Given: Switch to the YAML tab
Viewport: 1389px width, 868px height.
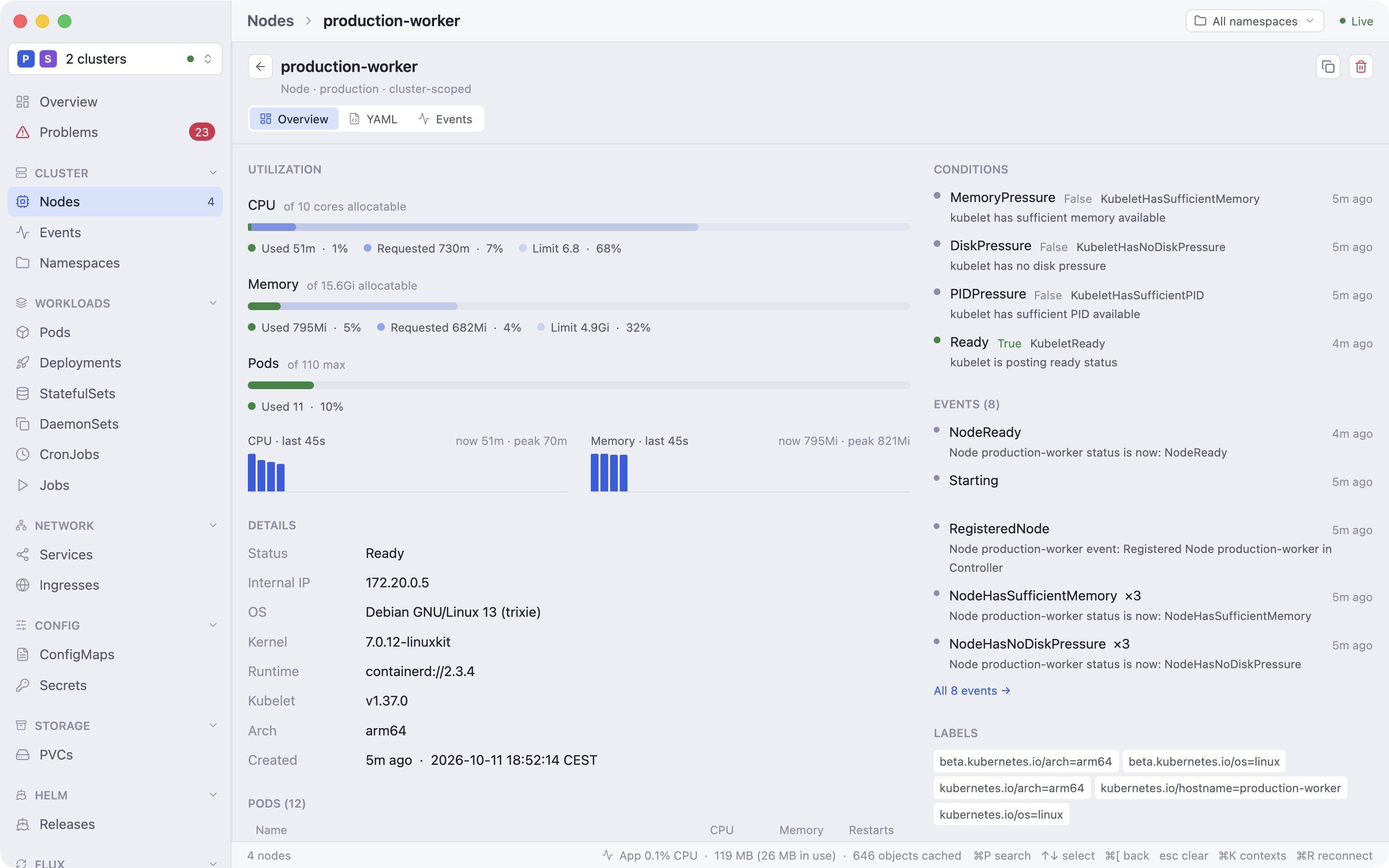Looking at the screenshot, I should (374, 119).
